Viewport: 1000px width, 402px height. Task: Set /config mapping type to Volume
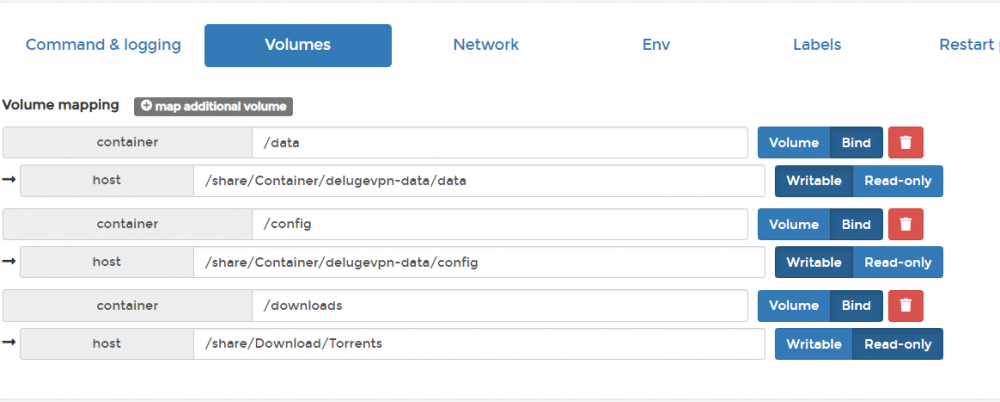[794, 224]
